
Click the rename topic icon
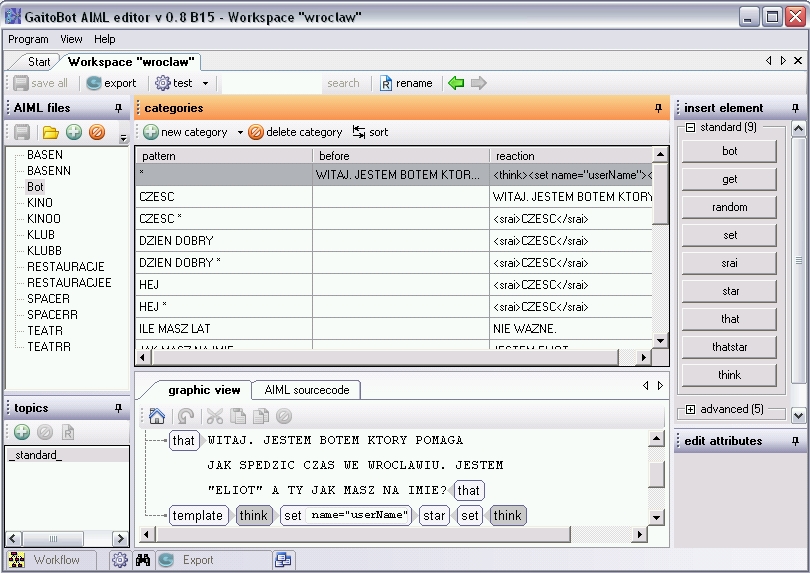tap(68, 432)
